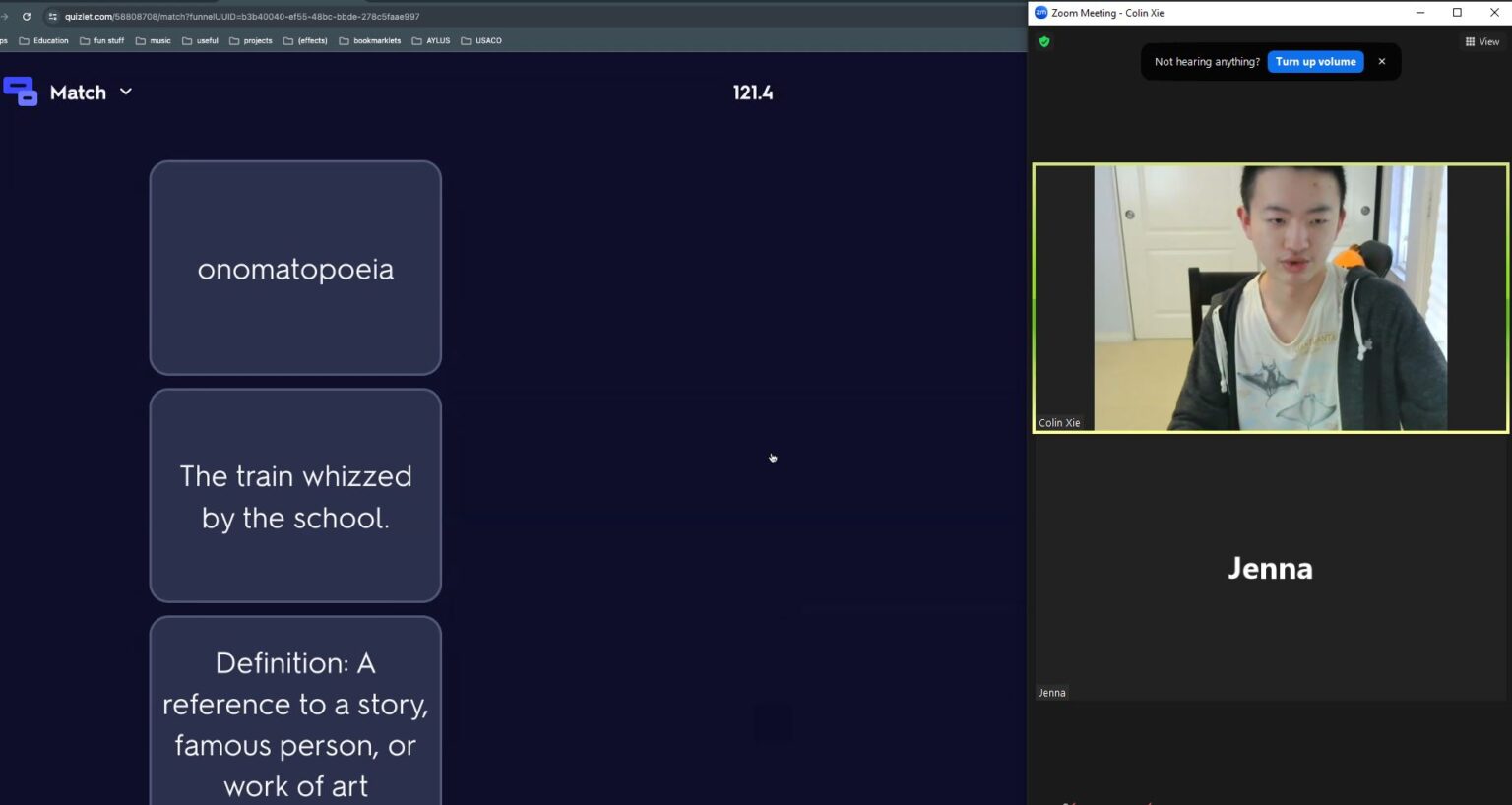
Task: Open the USACO bookmarks folder
Action: pos(481,41)
